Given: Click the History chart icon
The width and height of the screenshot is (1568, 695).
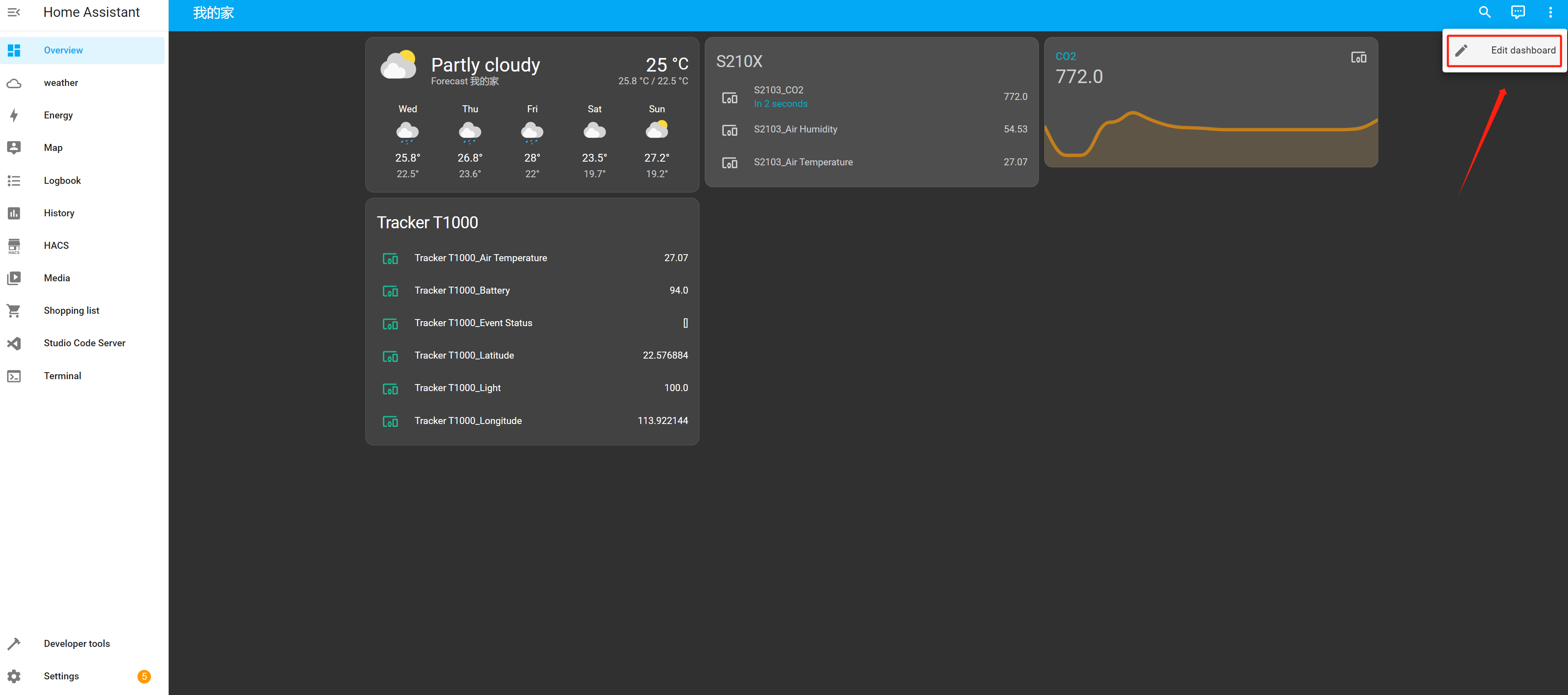Looking at the screenshot, I should (x=14, y=213).
